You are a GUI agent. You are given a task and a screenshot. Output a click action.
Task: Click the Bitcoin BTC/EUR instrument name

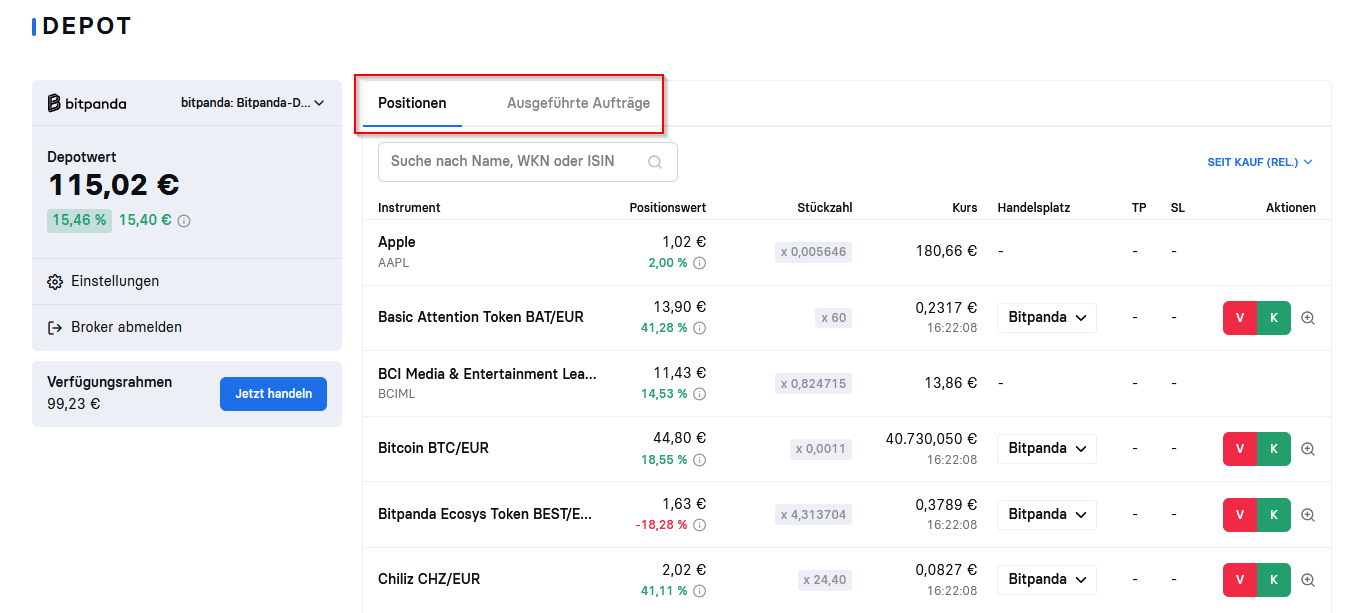point(433,448)
